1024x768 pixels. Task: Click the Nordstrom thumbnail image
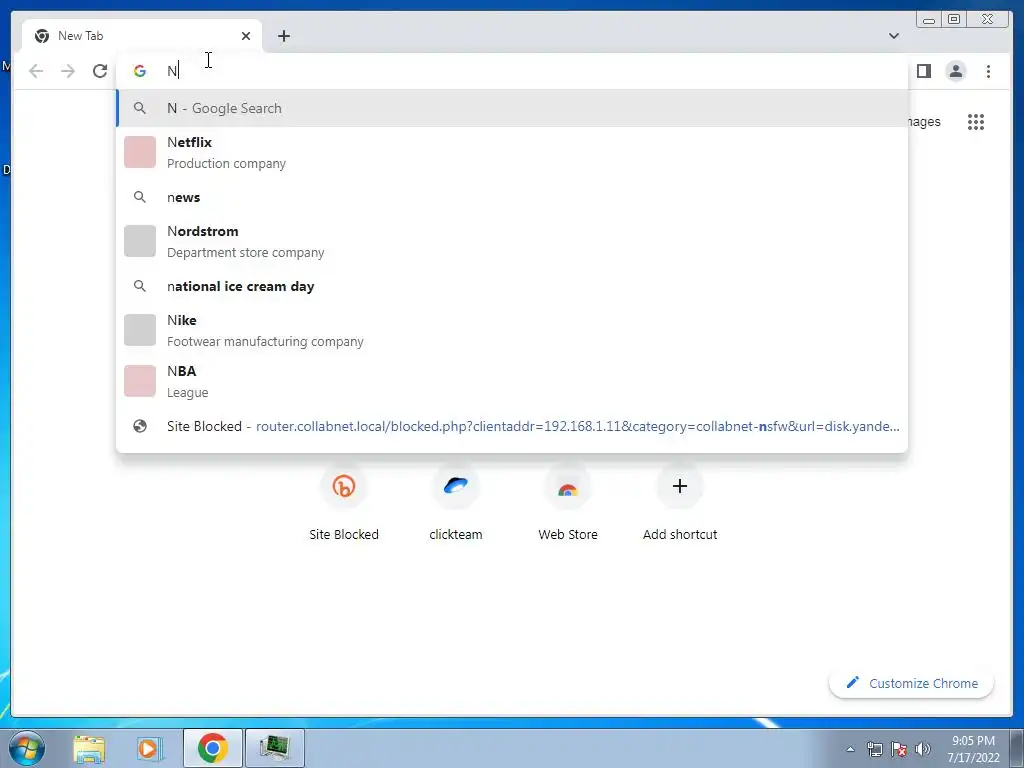click(140, 242)
